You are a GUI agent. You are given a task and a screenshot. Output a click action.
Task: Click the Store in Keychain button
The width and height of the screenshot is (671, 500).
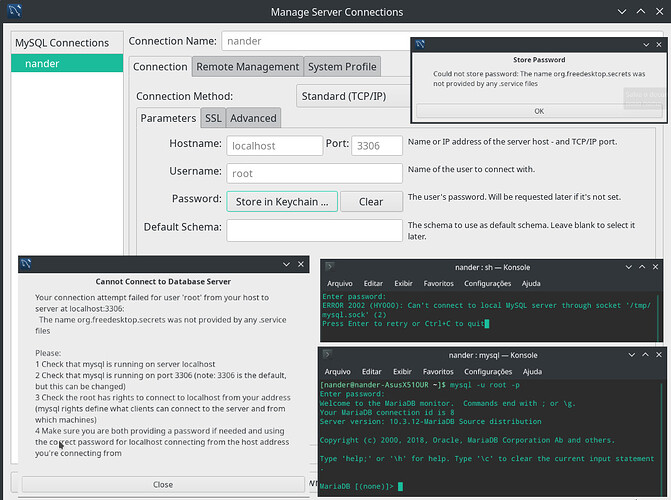[x=281, y=201]
